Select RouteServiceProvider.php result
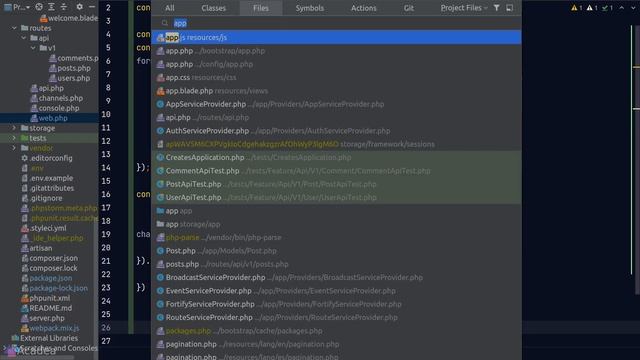Image resolution: width=640 pixels, height=360 pixels. click(336, 317)
